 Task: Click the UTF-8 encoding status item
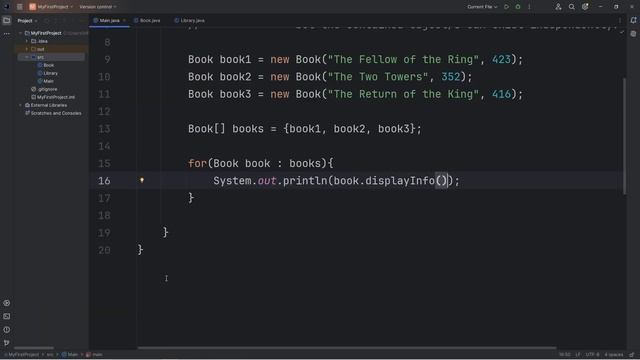pyautogui.click(x=592, y=355)
